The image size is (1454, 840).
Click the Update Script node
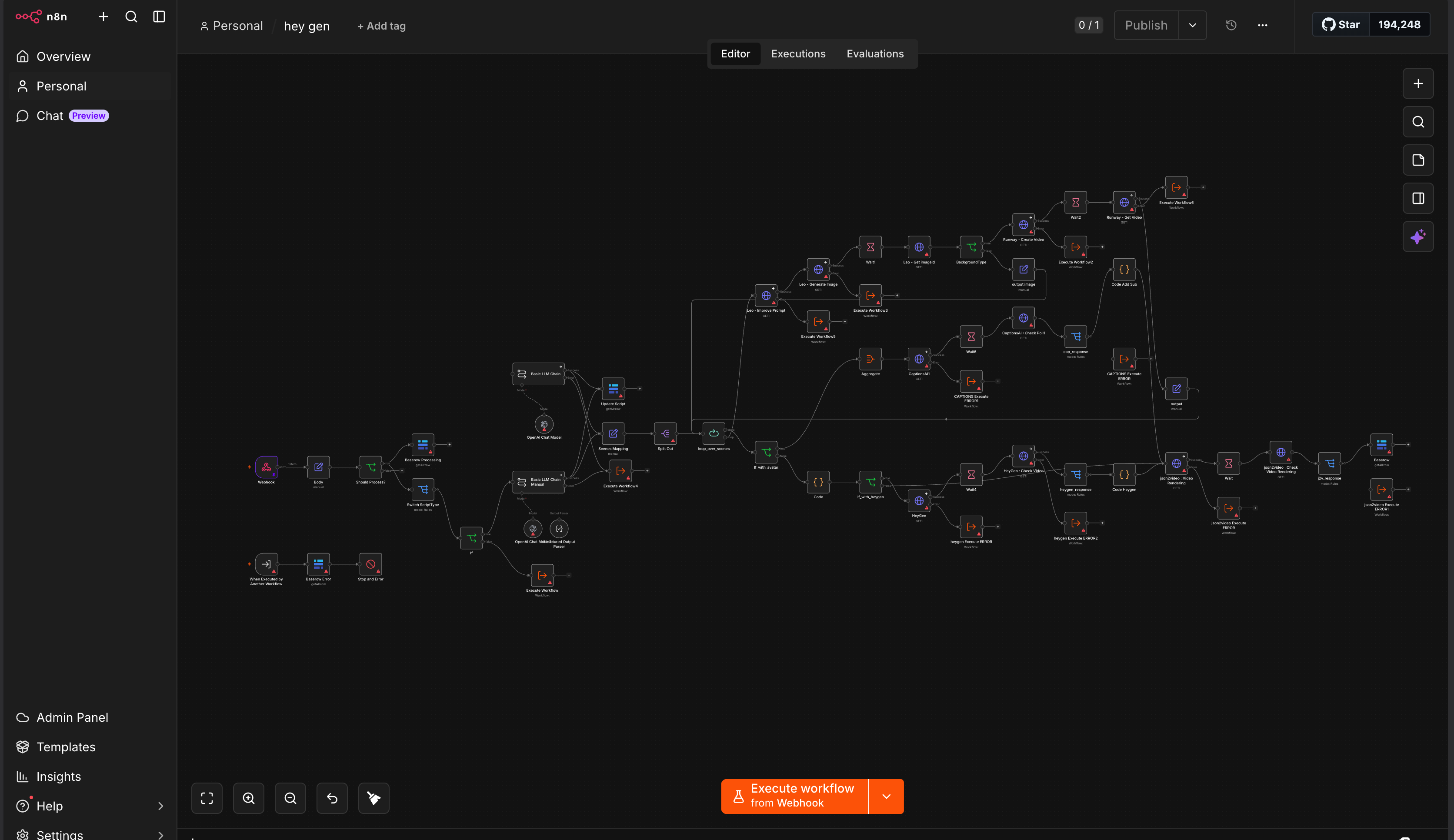(x=613, y=389)
